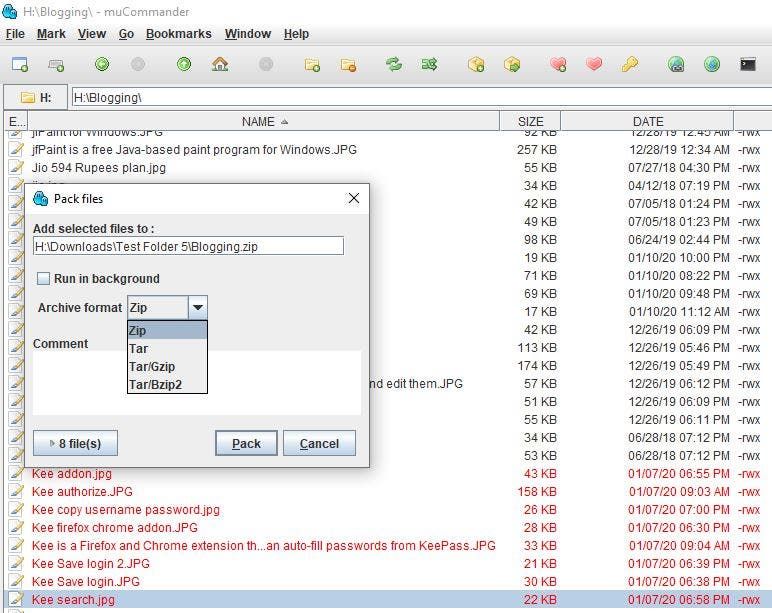Click the Unpack box-with-arrow toolbar icon

coord(512,65)
